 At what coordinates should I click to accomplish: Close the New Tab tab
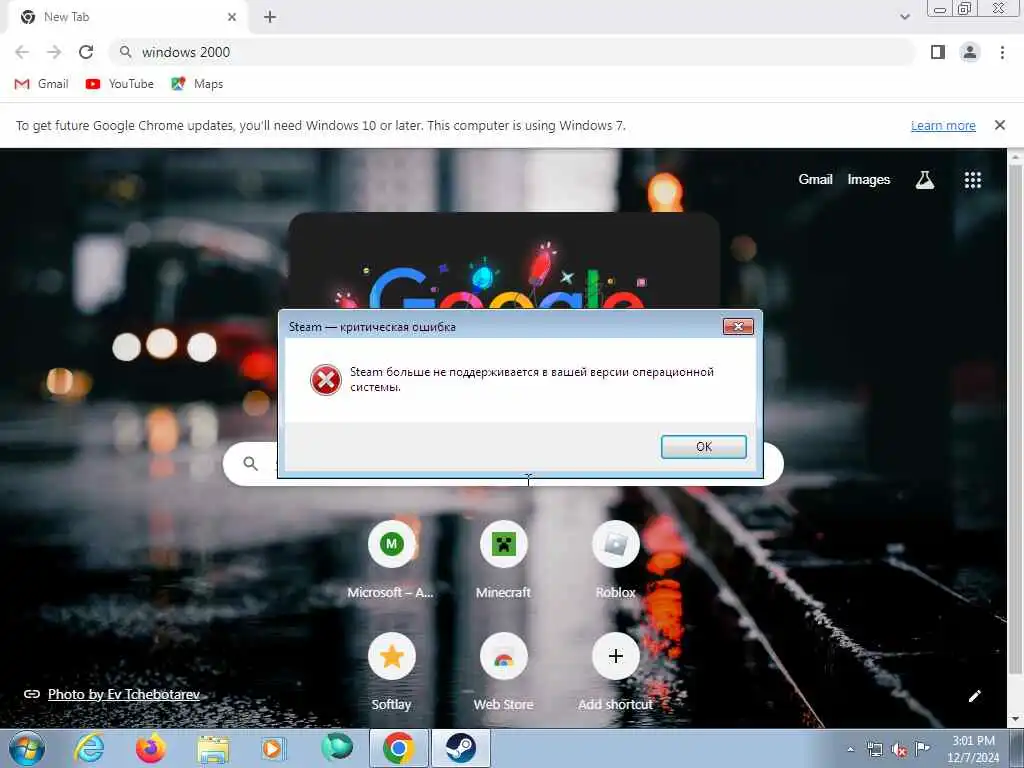[x=232, y=17]
